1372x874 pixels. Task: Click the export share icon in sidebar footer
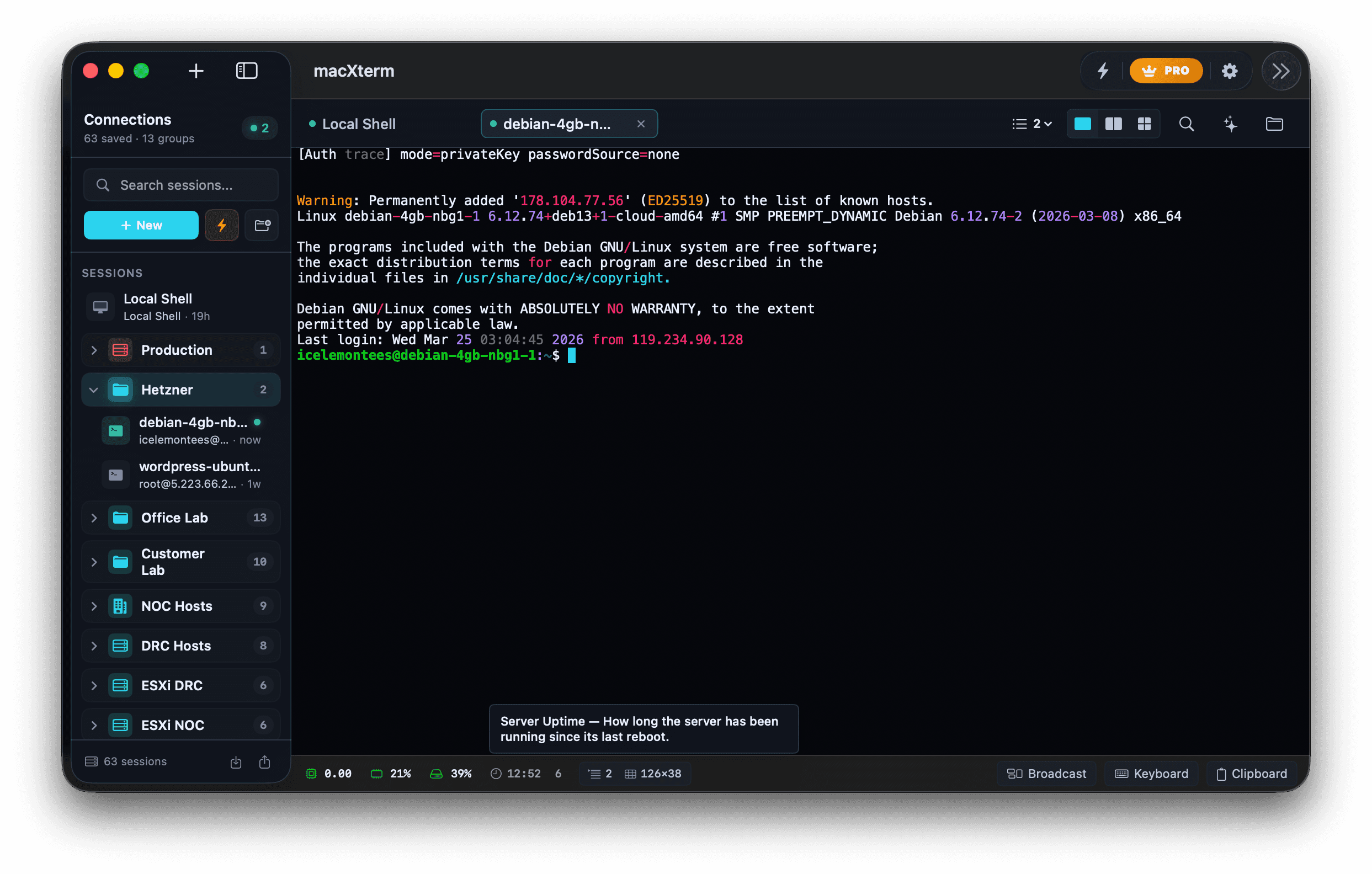click(264, 762)
